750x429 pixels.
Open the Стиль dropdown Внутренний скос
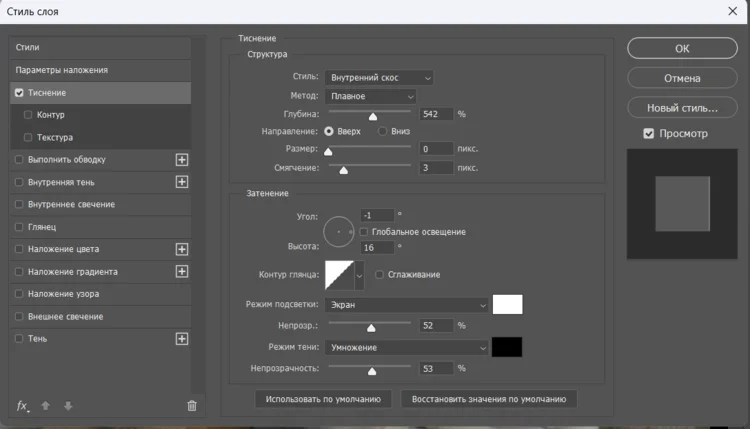[379, 77]
